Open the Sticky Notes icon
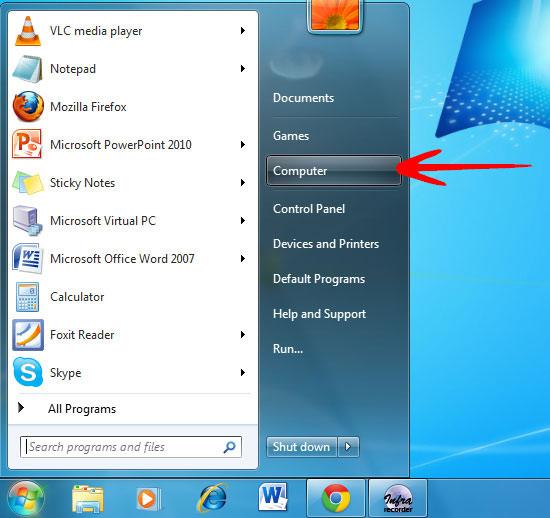 [28, 182]
